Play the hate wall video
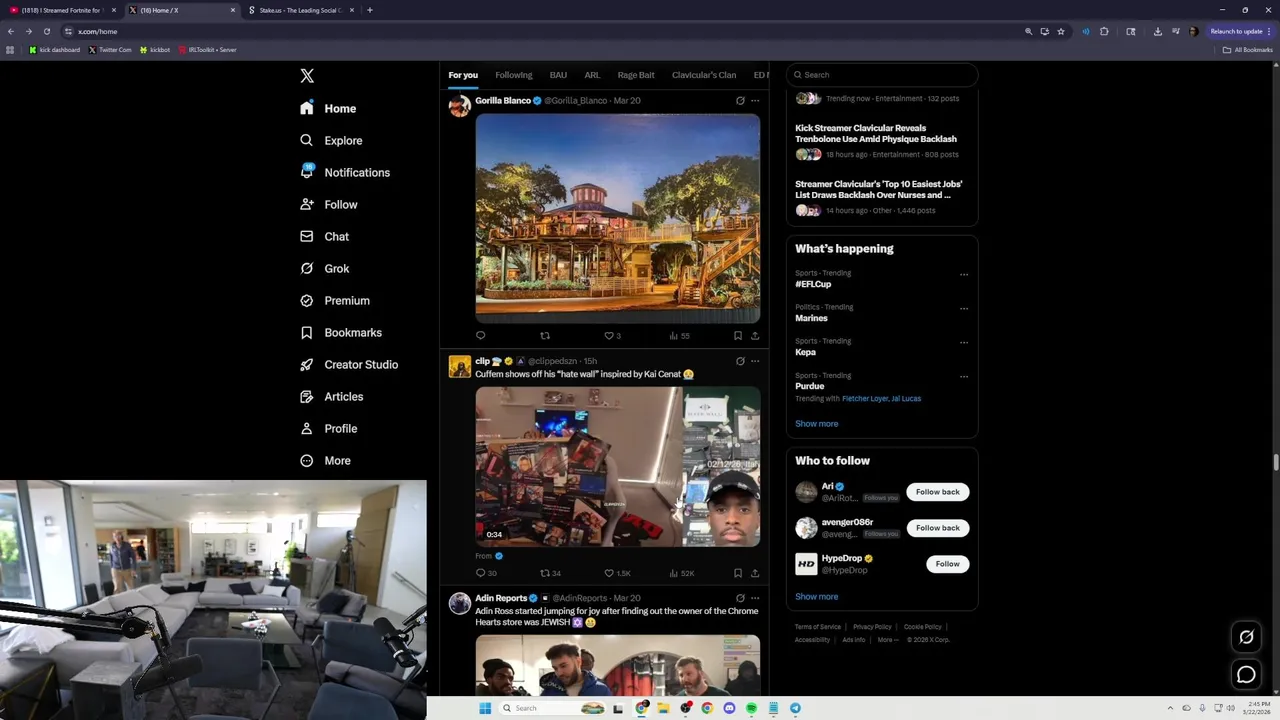 (x=618, y=467)
